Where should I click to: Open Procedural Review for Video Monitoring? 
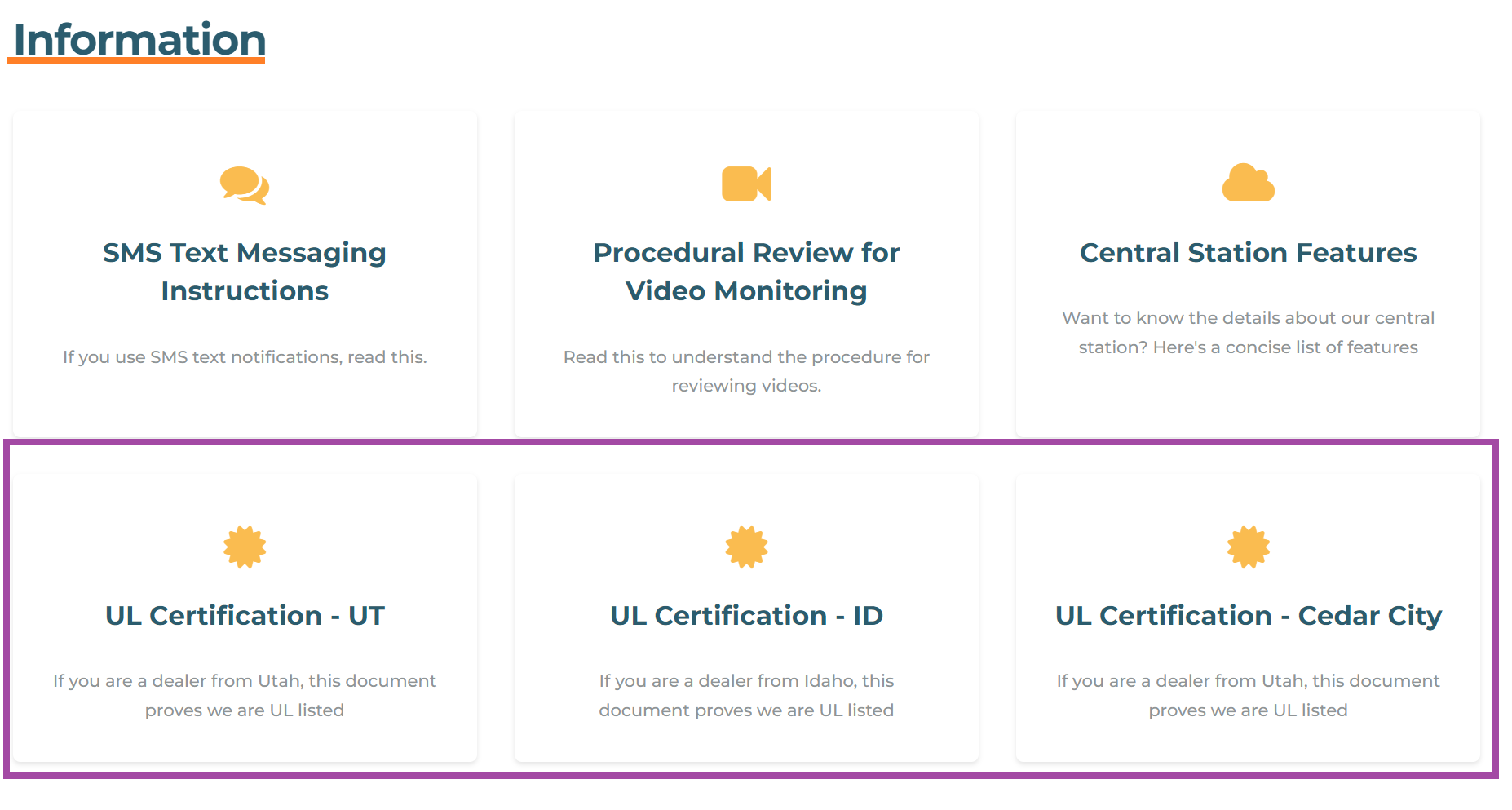(x=746, y=272)
